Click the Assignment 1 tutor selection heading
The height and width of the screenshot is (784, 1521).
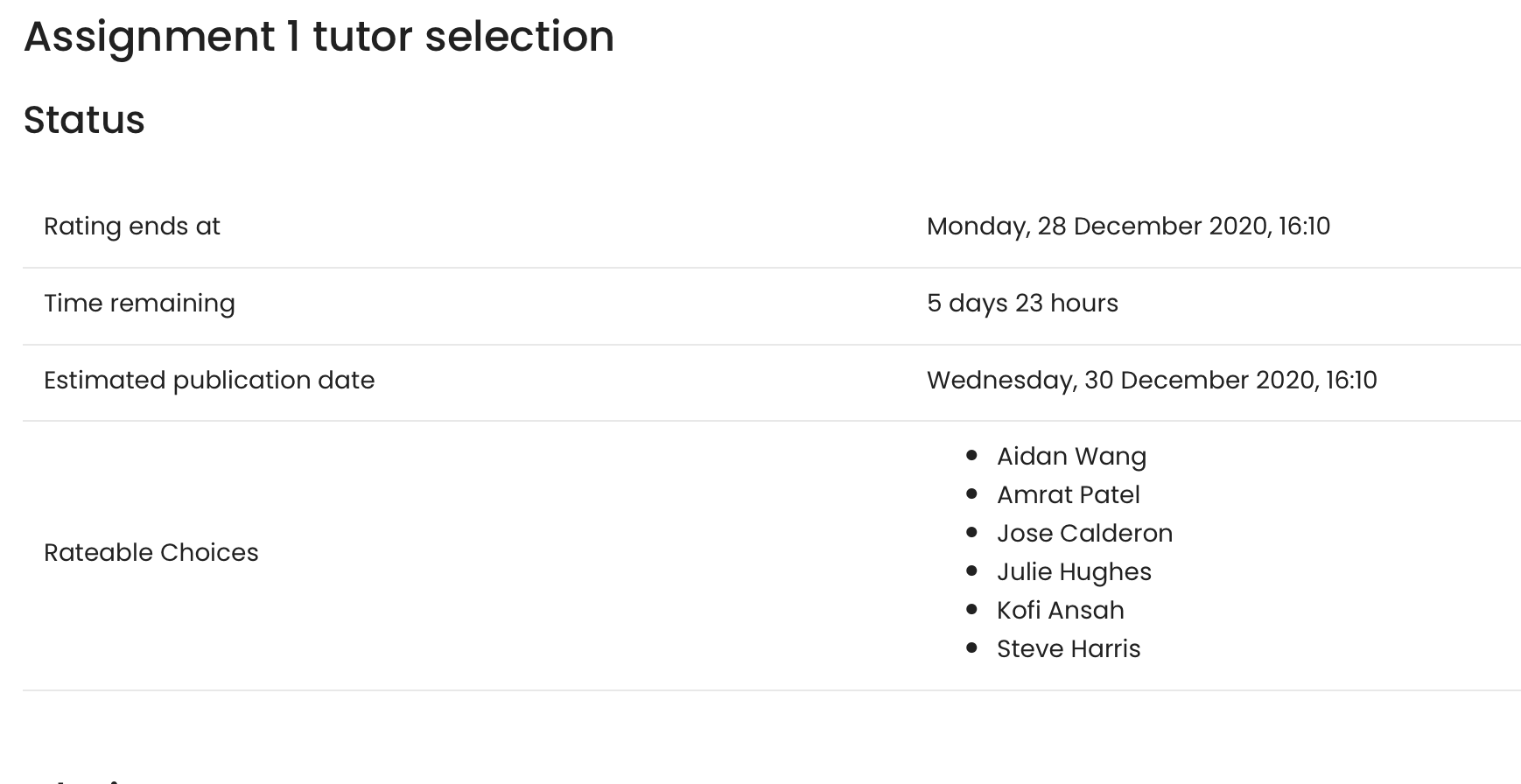click(319, 38)
